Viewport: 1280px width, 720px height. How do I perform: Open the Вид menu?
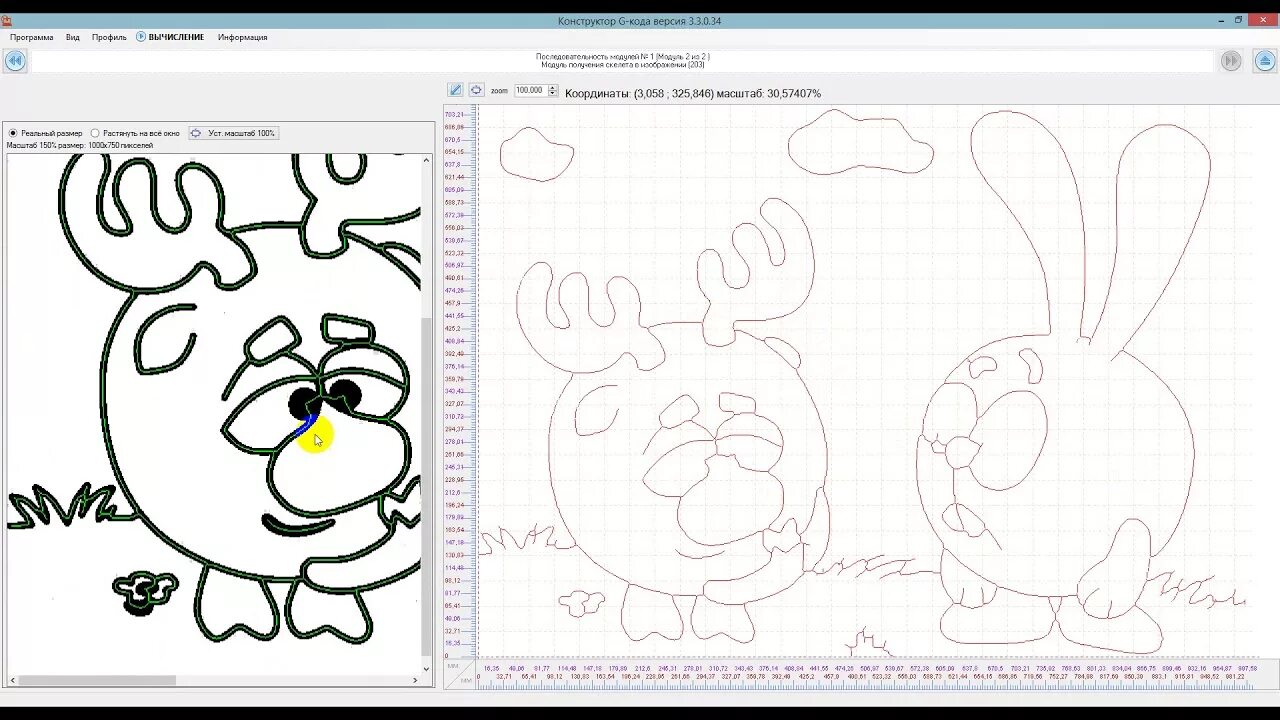pos(73,37)
